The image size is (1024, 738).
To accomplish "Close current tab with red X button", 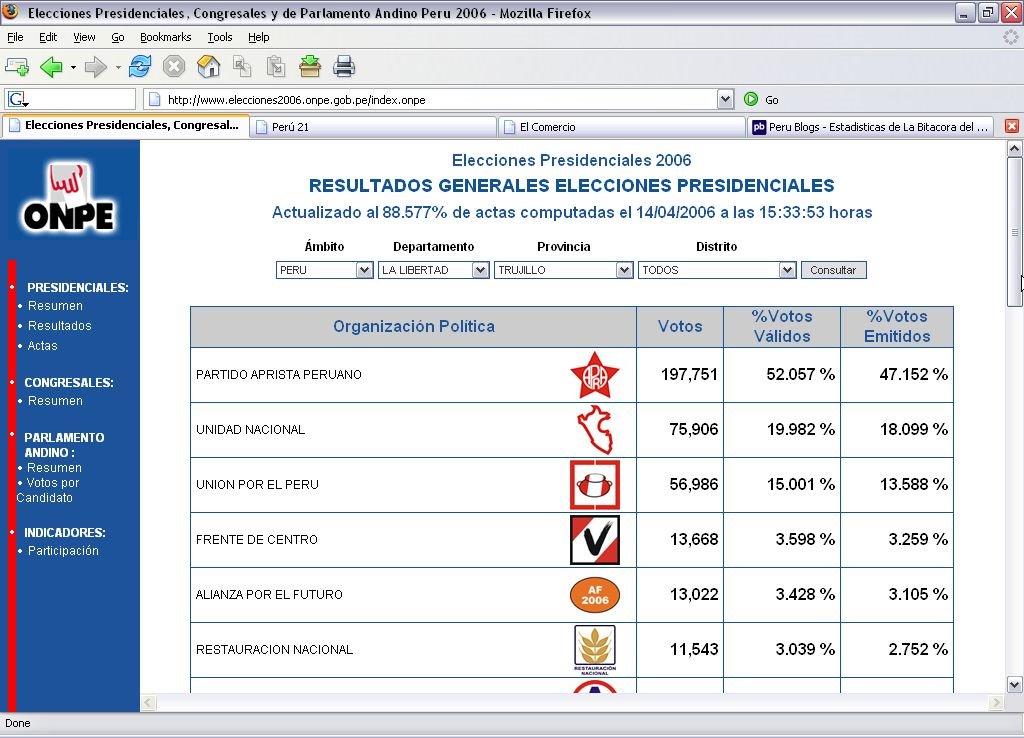I will pos(1012,126).
